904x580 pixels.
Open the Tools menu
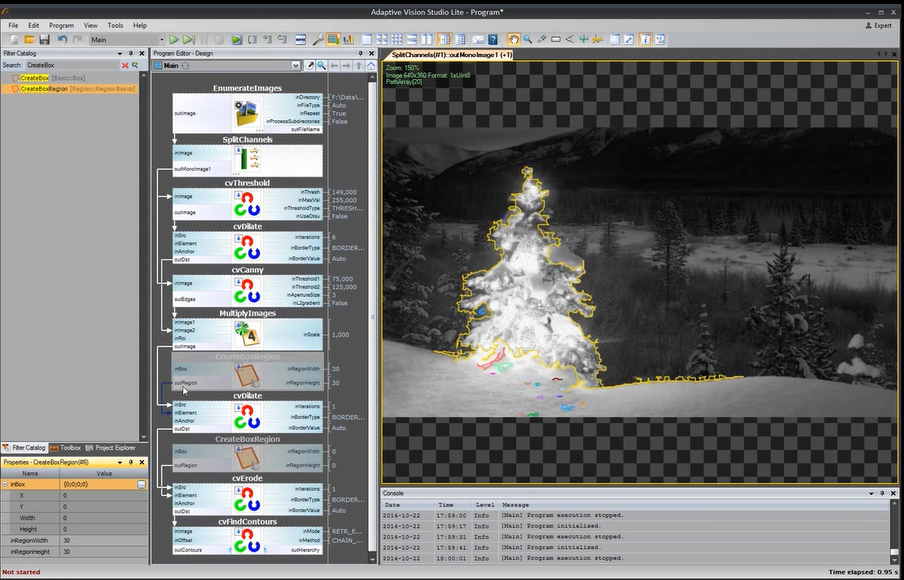(x=115, y=25)
